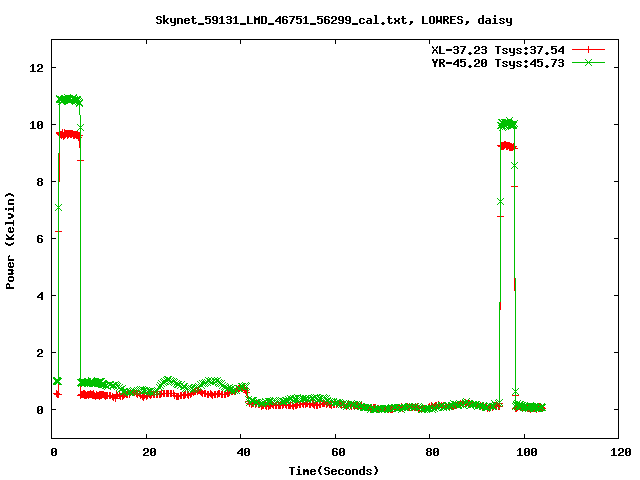
Task: Click x-axis tick label 60
Action: click(x=338, y=452)
